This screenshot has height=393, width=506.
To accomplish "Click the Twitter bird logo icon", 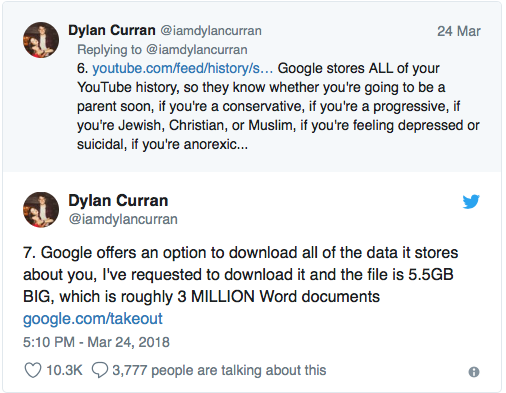I will 471,202.
